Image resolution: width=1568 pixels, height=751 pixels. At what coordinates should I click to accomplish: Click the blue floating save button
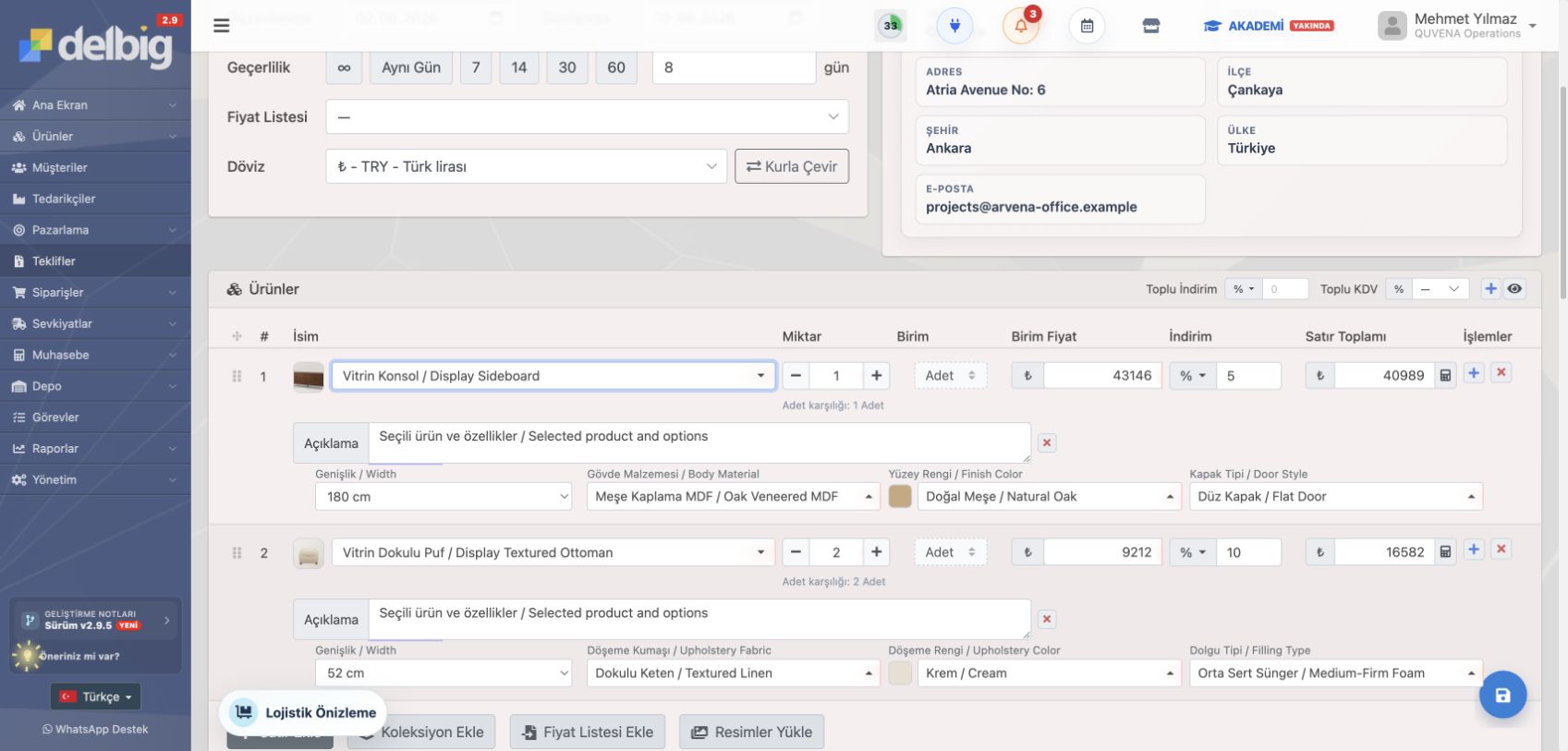1502,695
